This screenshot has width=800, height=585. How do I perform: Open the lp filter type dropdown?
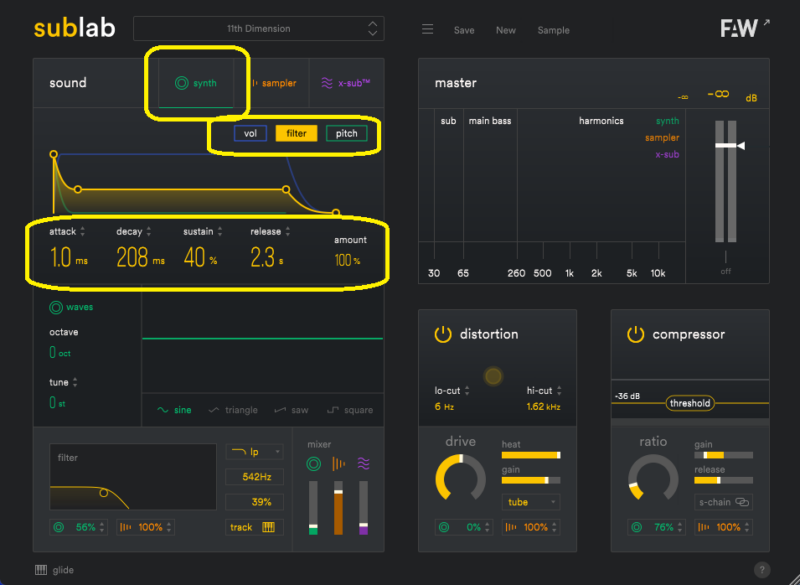[254, 451]
